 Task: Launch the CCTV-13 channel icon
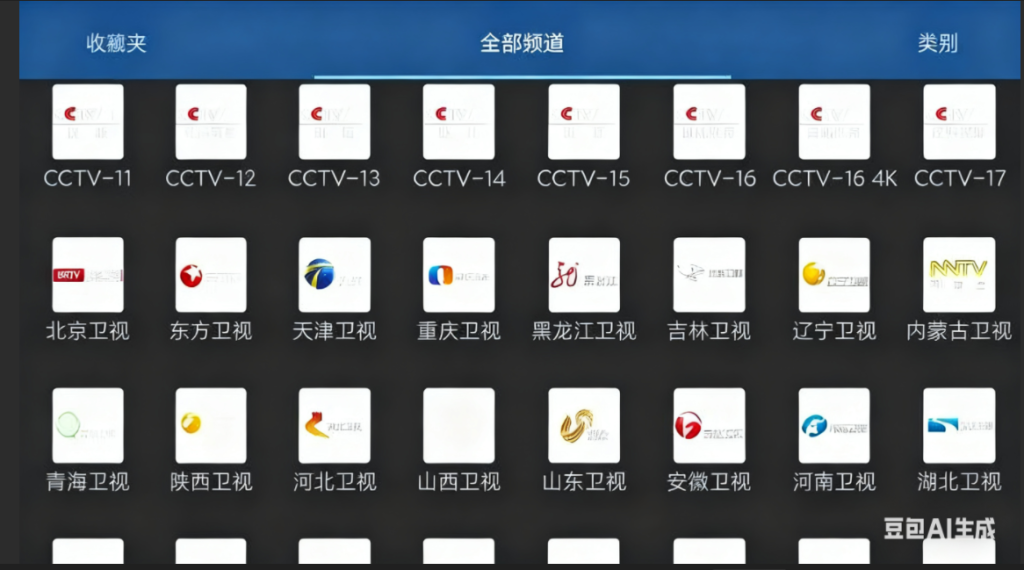[334, 121]
